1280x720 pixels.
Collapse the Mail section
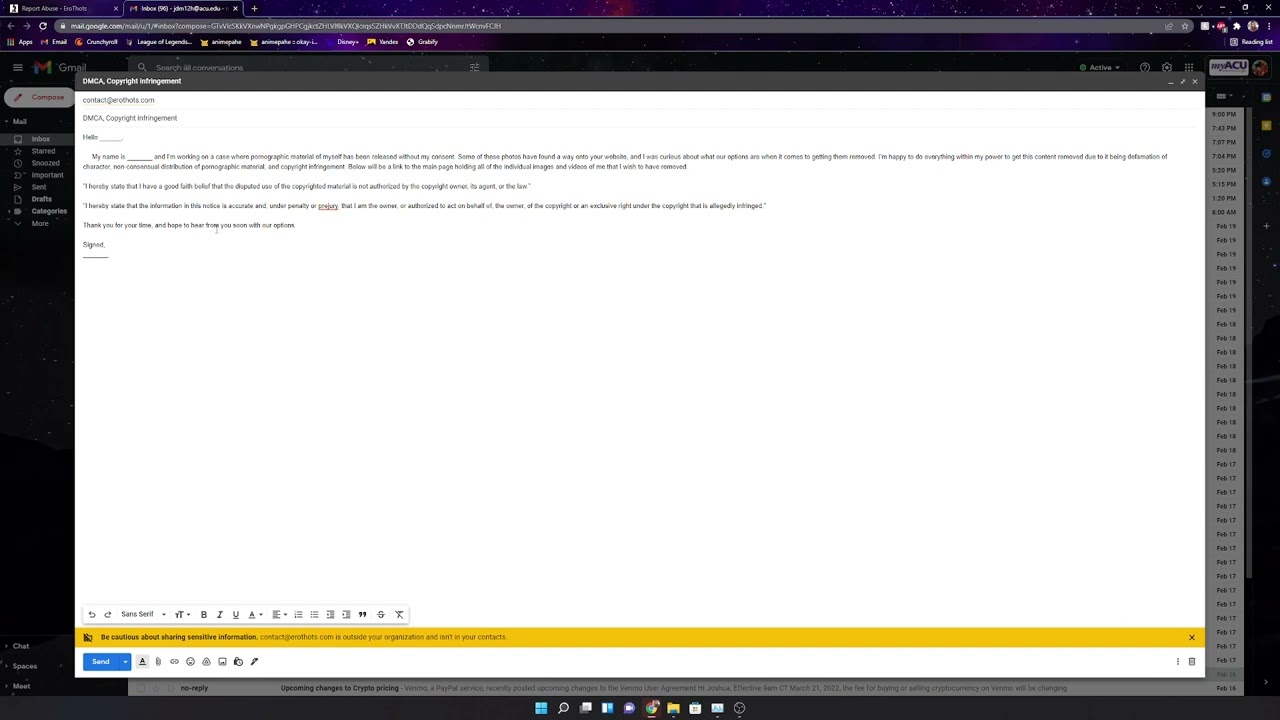(x=7, y=121)
